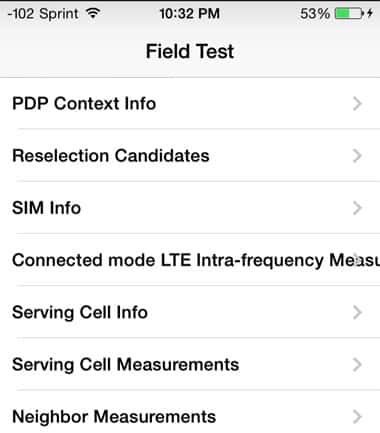
Task: Tap the Serving Cell Measurements chevron arrow
Action: [x=357, y=364]
